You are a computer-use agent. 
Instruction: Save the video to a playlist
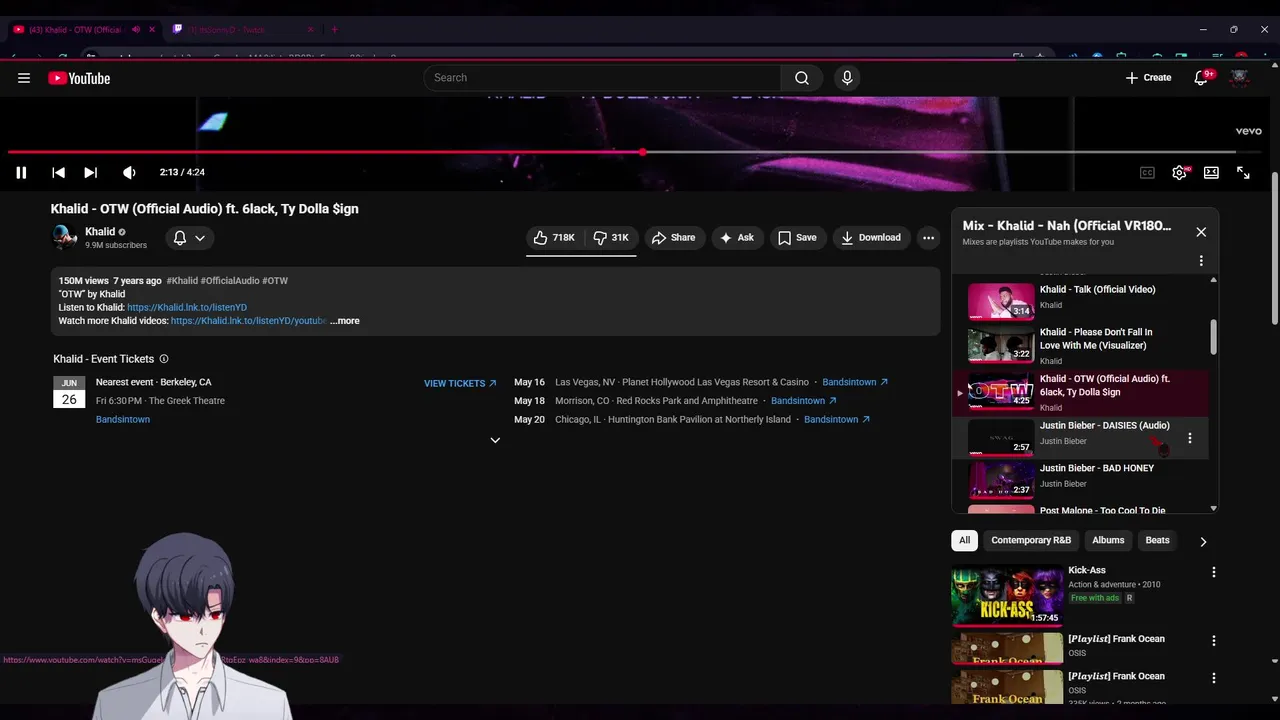(797, 238)
